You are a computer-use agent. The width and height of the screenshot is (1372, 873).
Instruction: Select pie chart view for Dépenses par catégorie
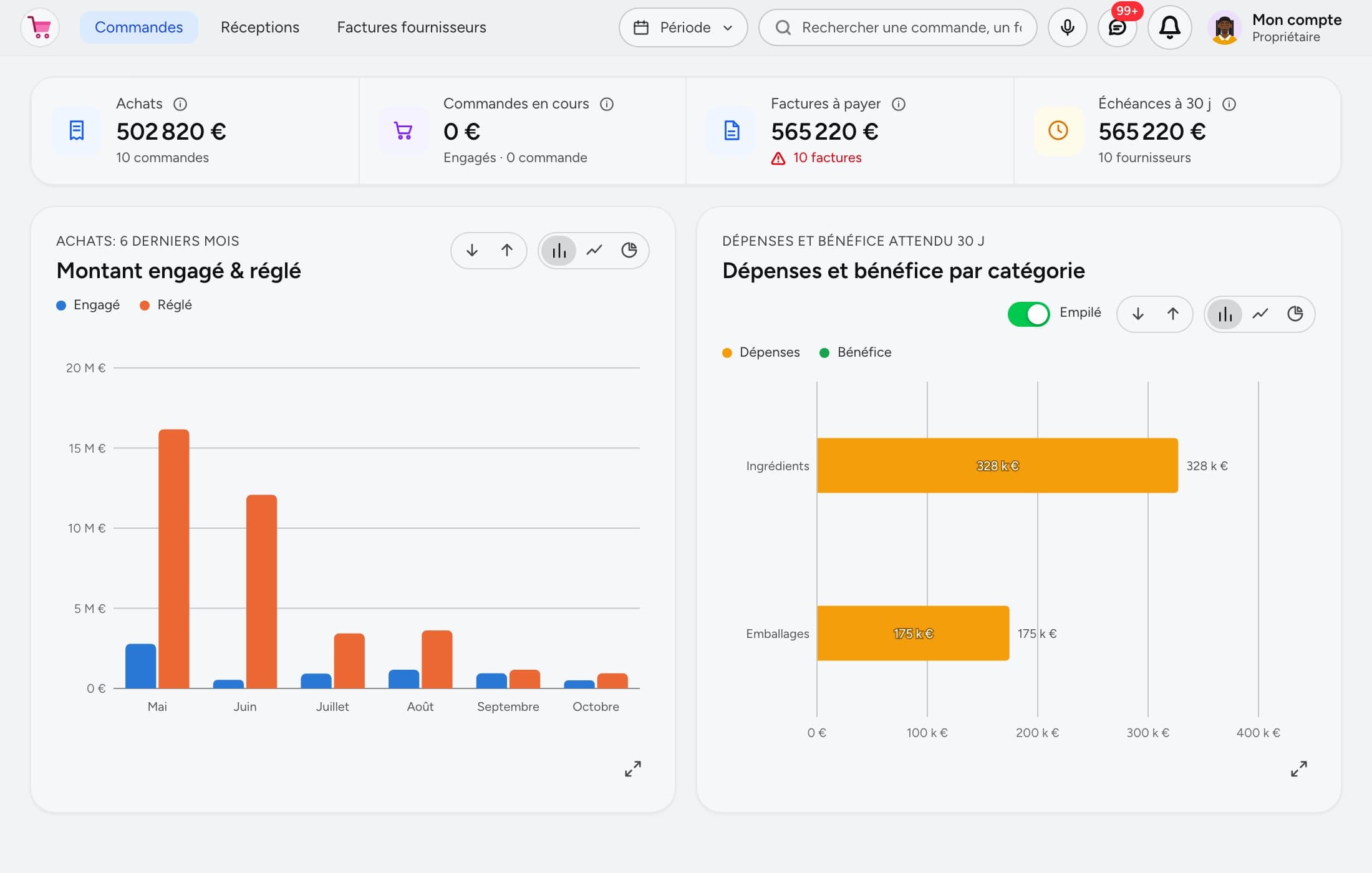click(1295, 314)
